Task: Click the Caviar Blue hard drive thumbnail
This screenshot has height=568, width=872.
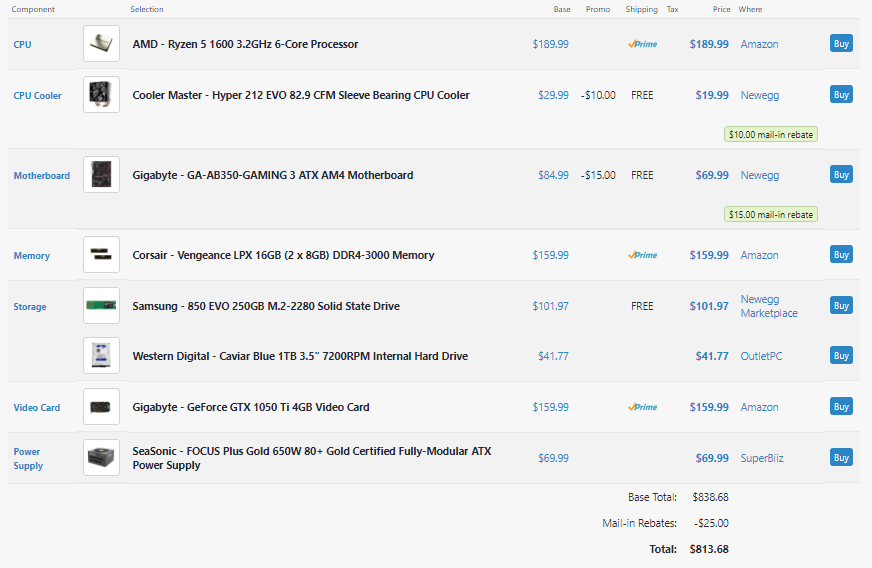Action: (x=101, y=355)
